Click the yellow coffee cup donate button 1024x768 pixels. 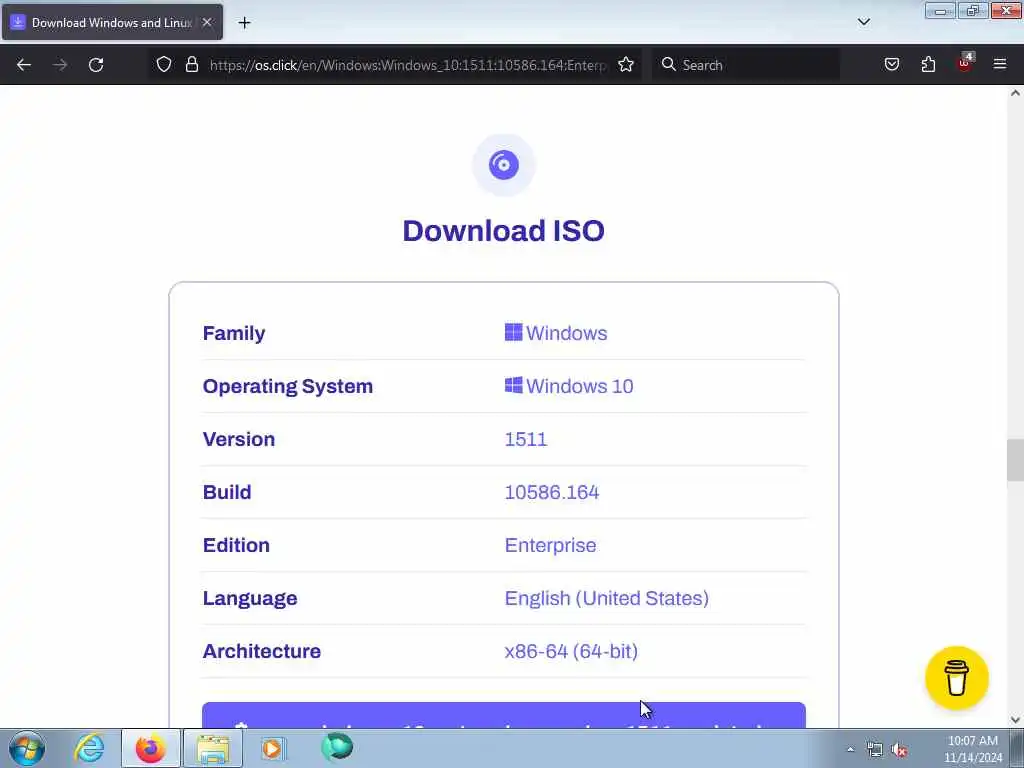(957, 678)
